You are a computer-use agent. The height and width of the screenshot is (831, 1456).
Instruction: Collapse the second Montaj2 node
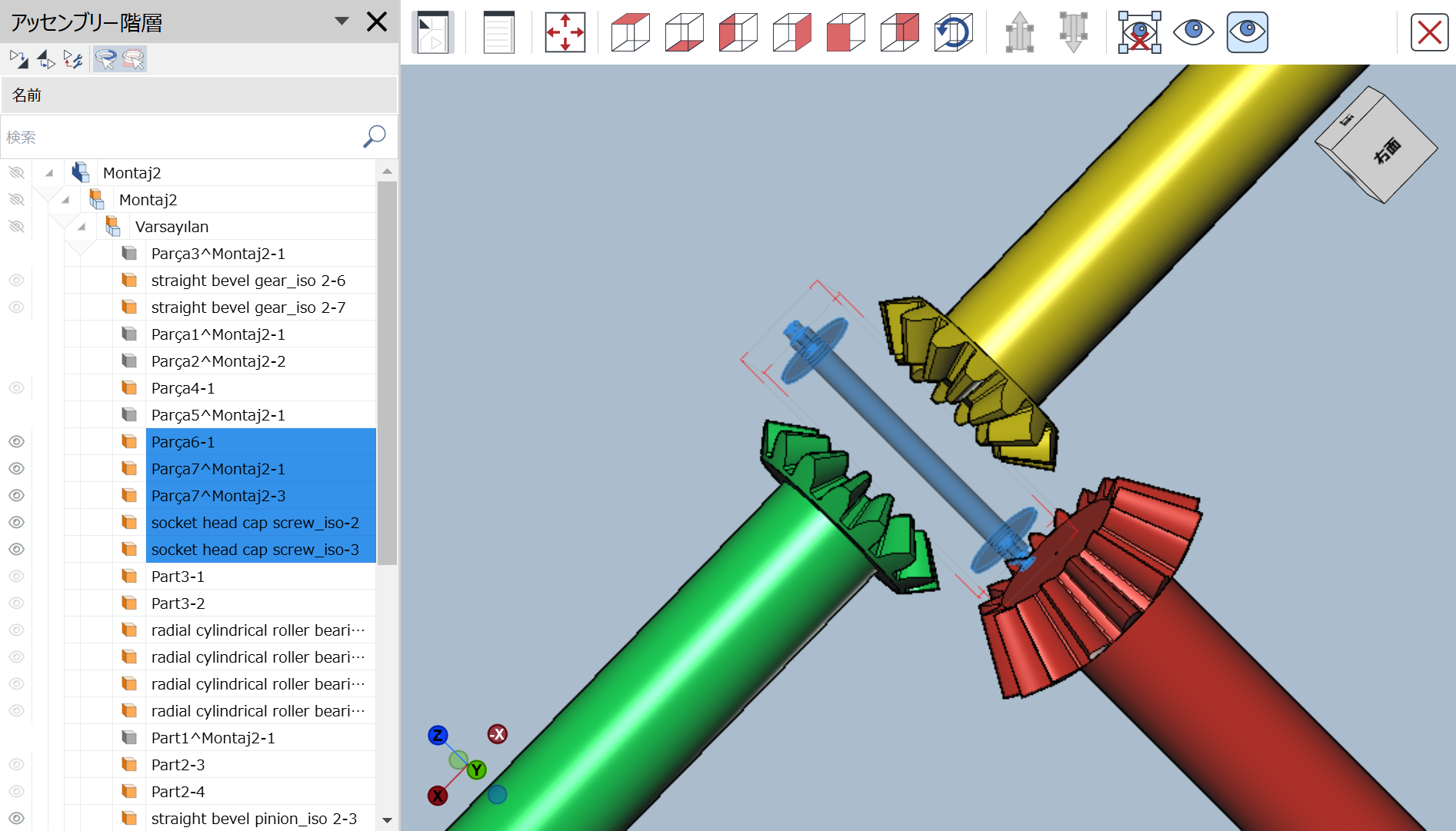65,200
